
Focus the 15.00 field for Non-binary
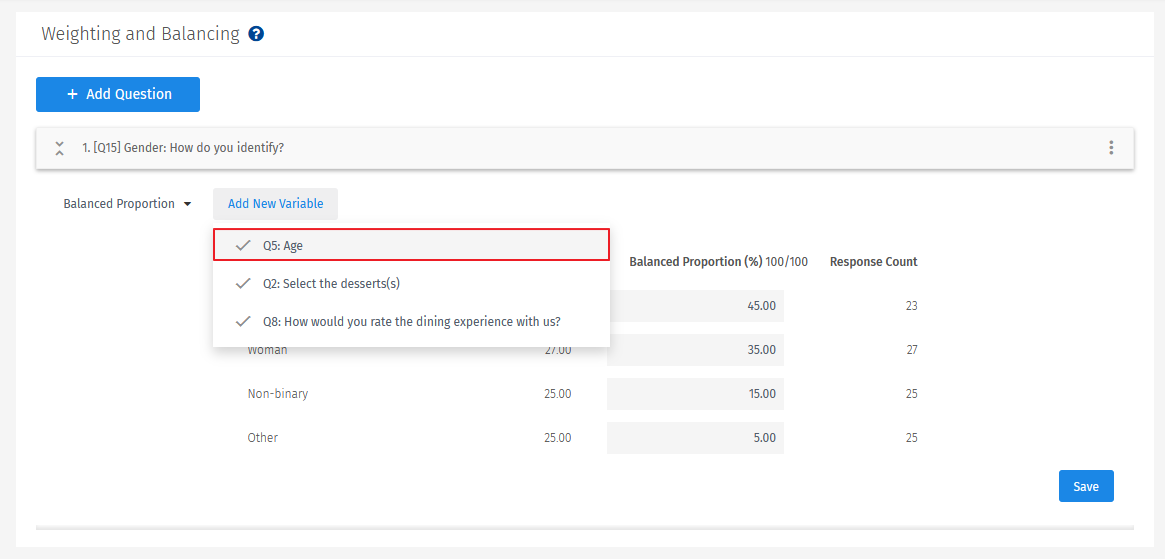pos(696,394)
